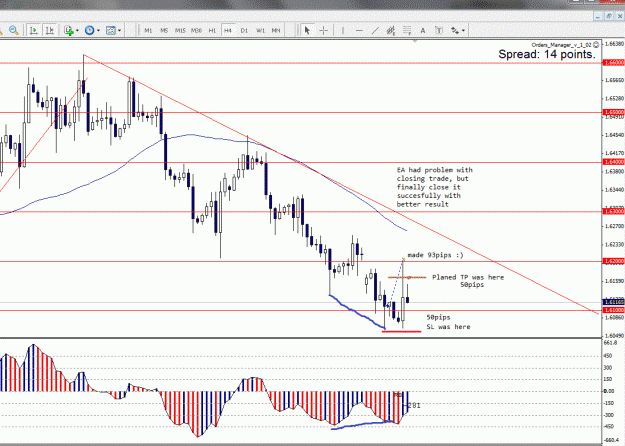
Task: Restore the inner chart window button
Action: click(609, 16)
